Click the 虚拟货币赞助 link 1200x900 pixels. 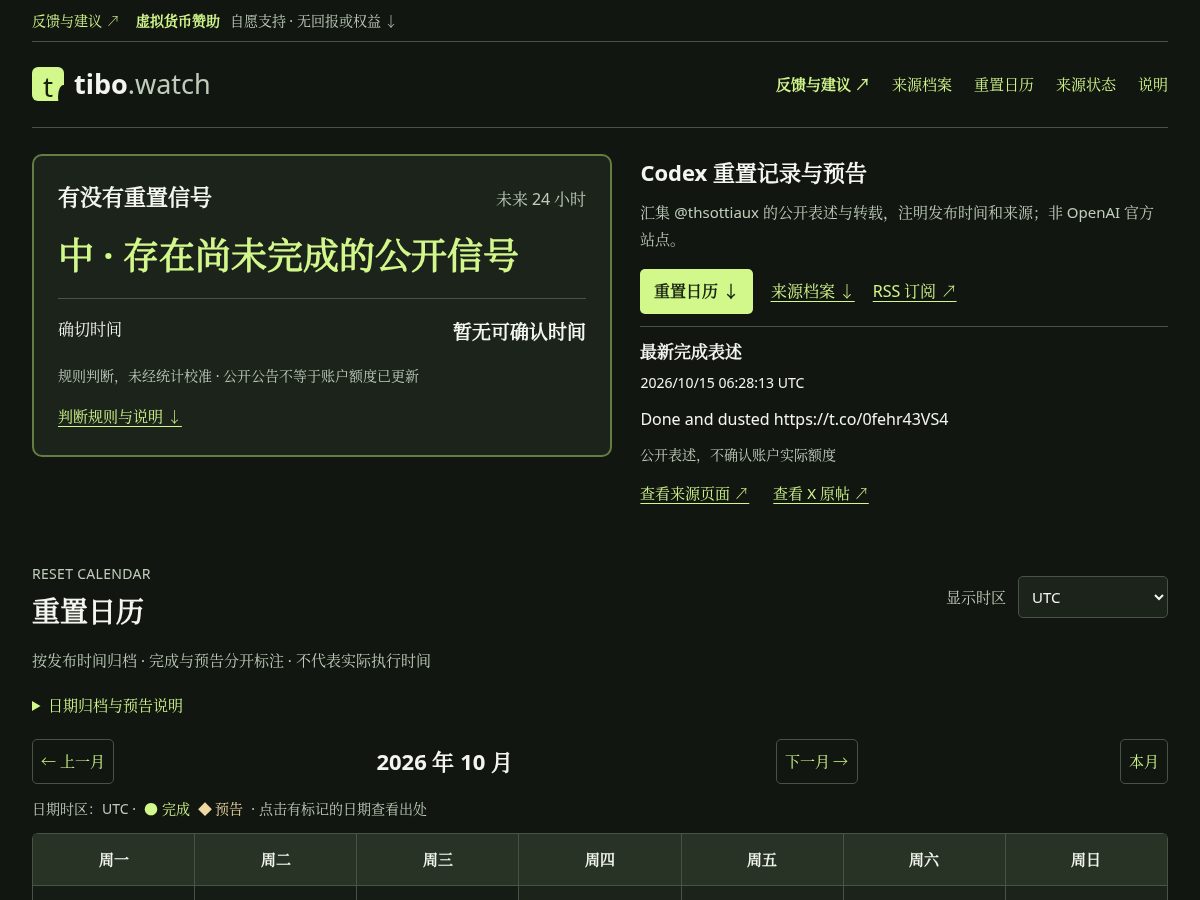[x=178, y=20]
